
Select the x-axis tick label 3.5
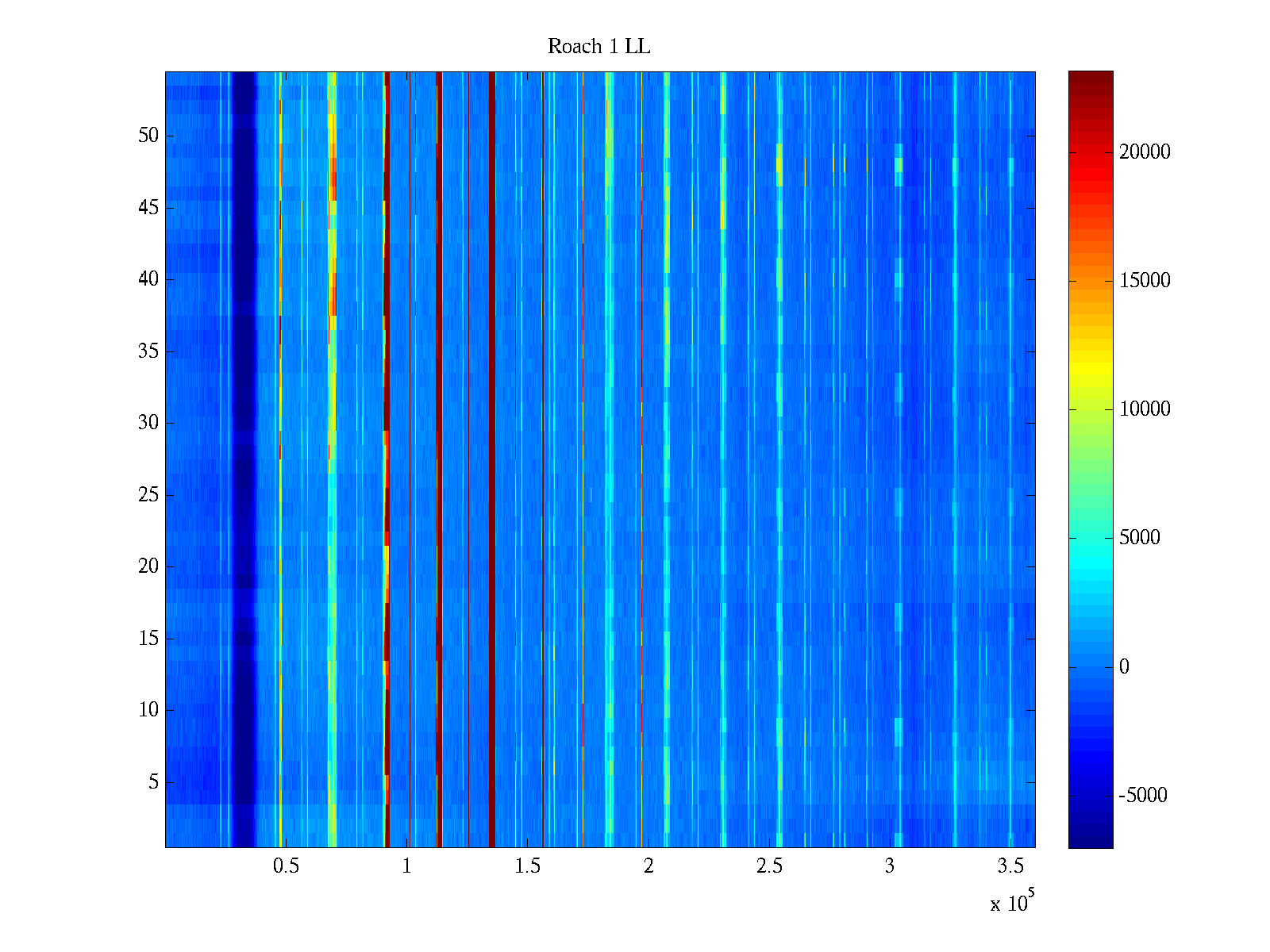(x=1010, y=866)
